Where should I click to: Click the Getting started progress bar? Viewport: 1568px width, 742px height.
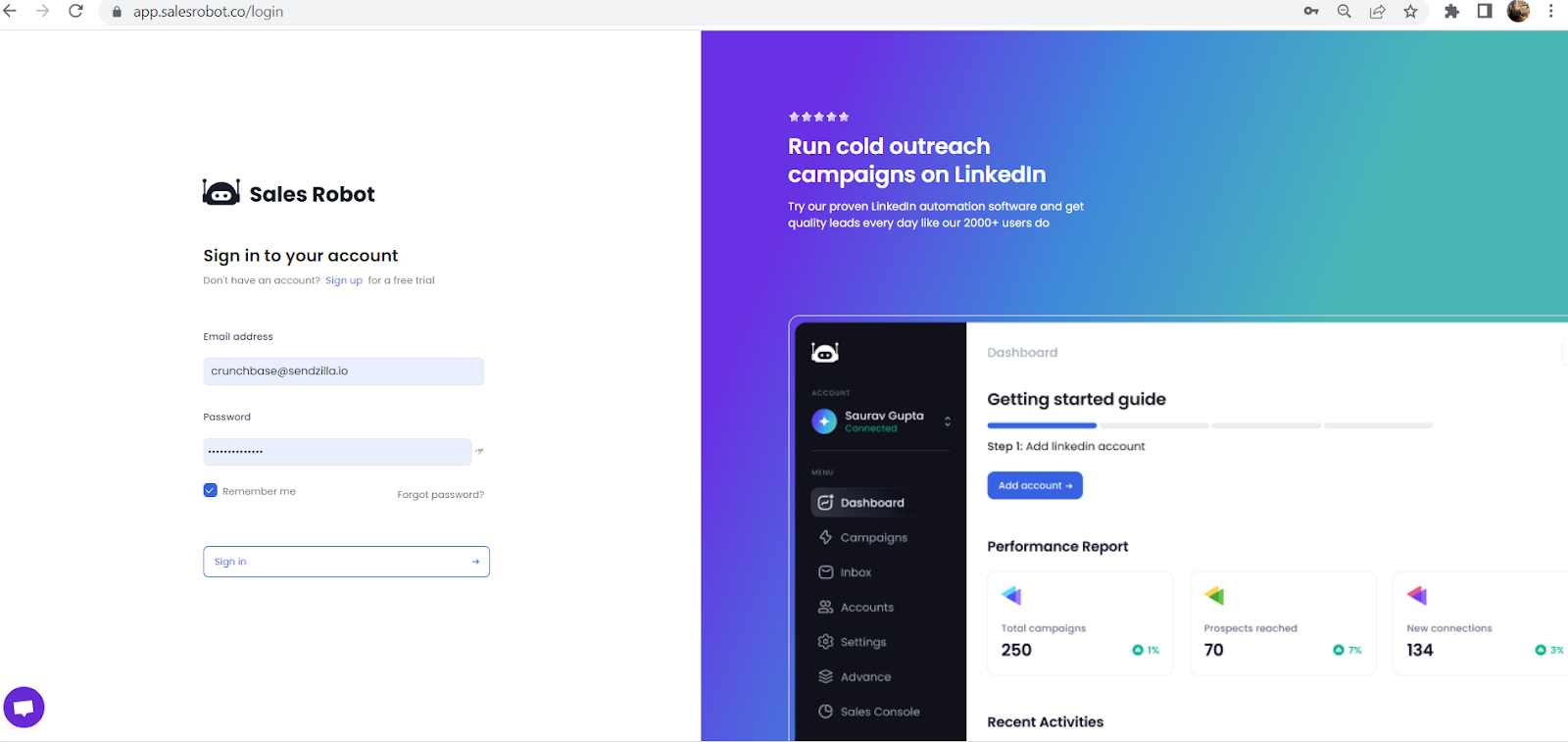pyautogui.click(x=1209, y=425)
